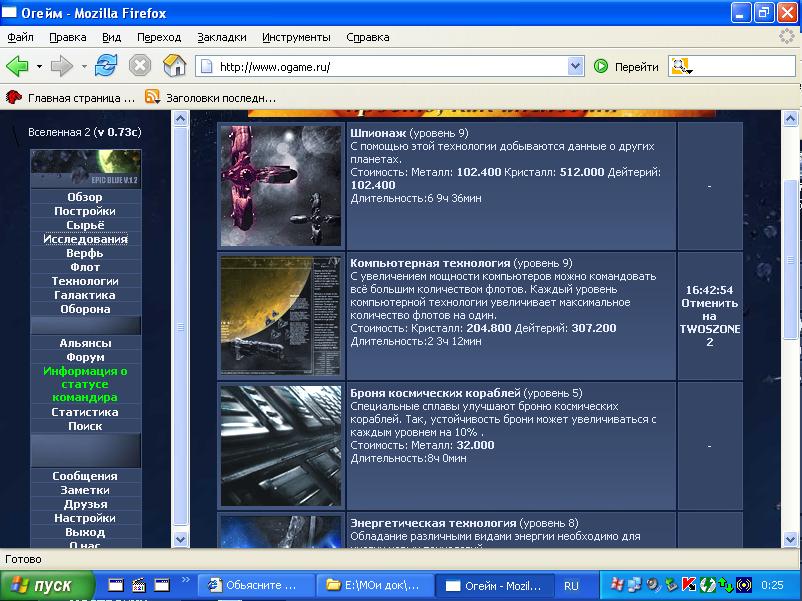Click the RSS feed icon in bookmarks toolbar
The width and height of the screenshot is (802, 601).
tap(152, 97)
